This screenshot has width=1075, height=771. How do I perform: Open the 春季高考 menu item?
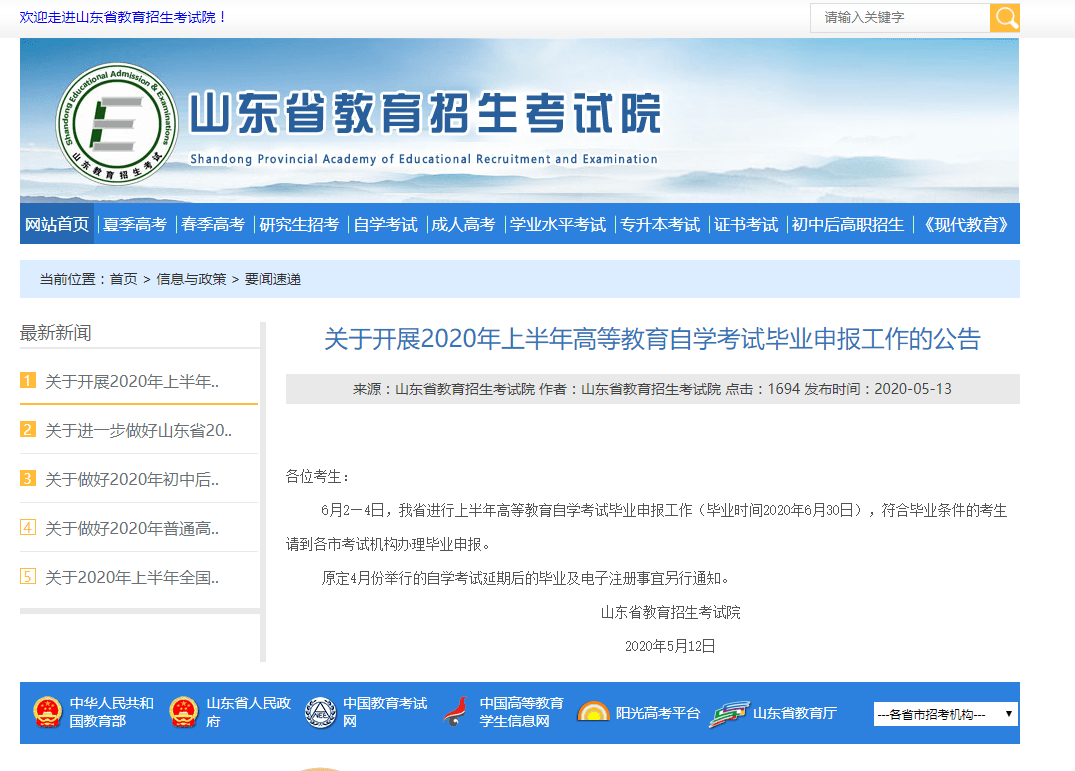pyautogui.click(x=213, y=224)
